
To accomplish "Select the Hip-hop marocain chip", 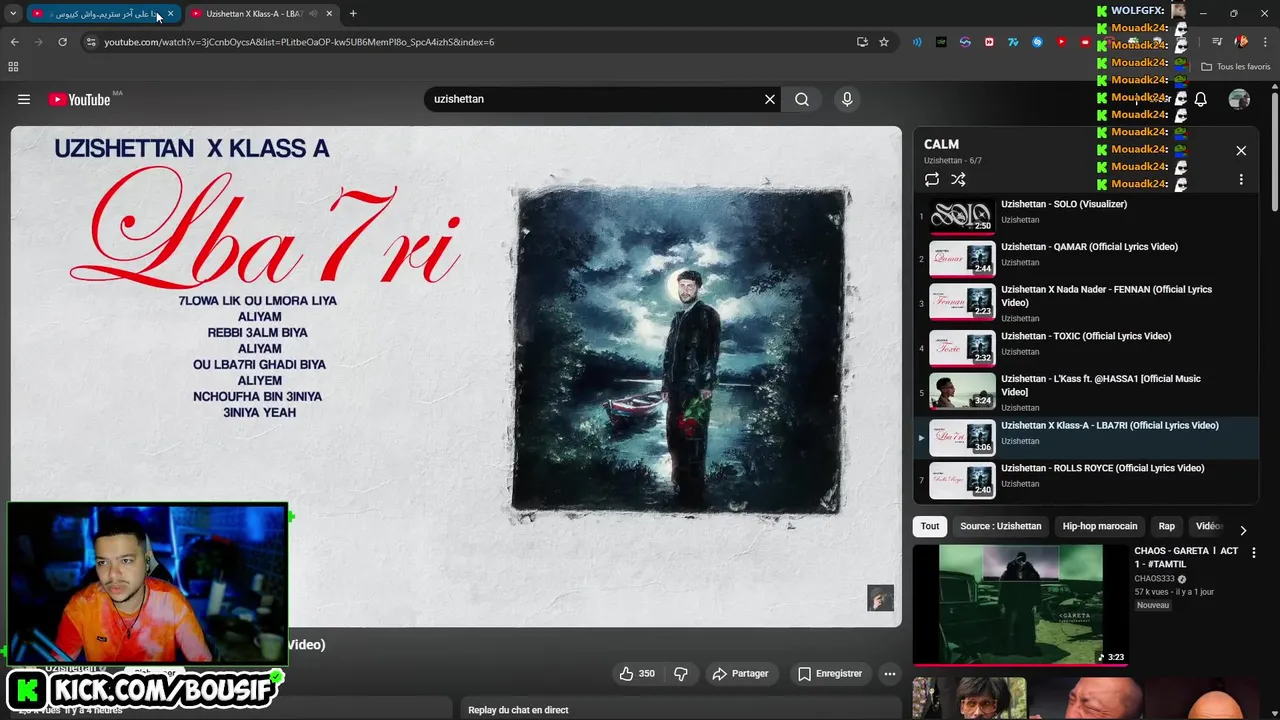I will coord(1100,526).
